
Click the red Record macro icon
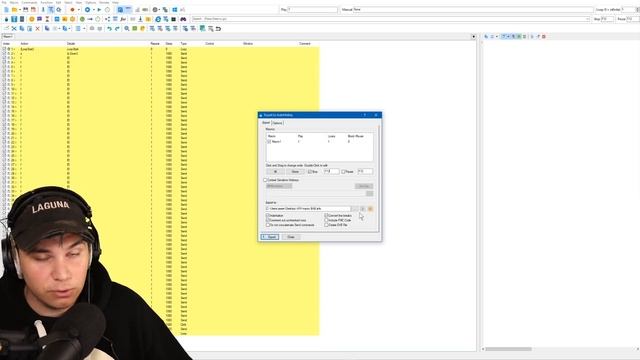click(x=72, y=9)
